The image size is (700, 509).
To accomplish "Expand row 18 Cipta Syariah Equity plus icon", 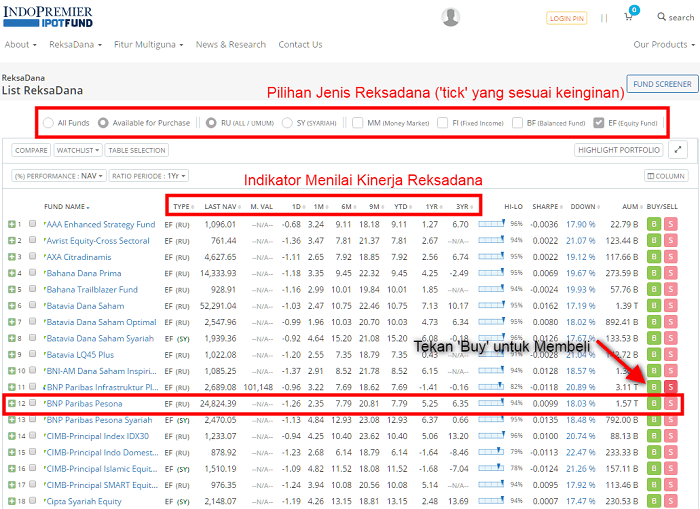I will [x=12, y=501].
